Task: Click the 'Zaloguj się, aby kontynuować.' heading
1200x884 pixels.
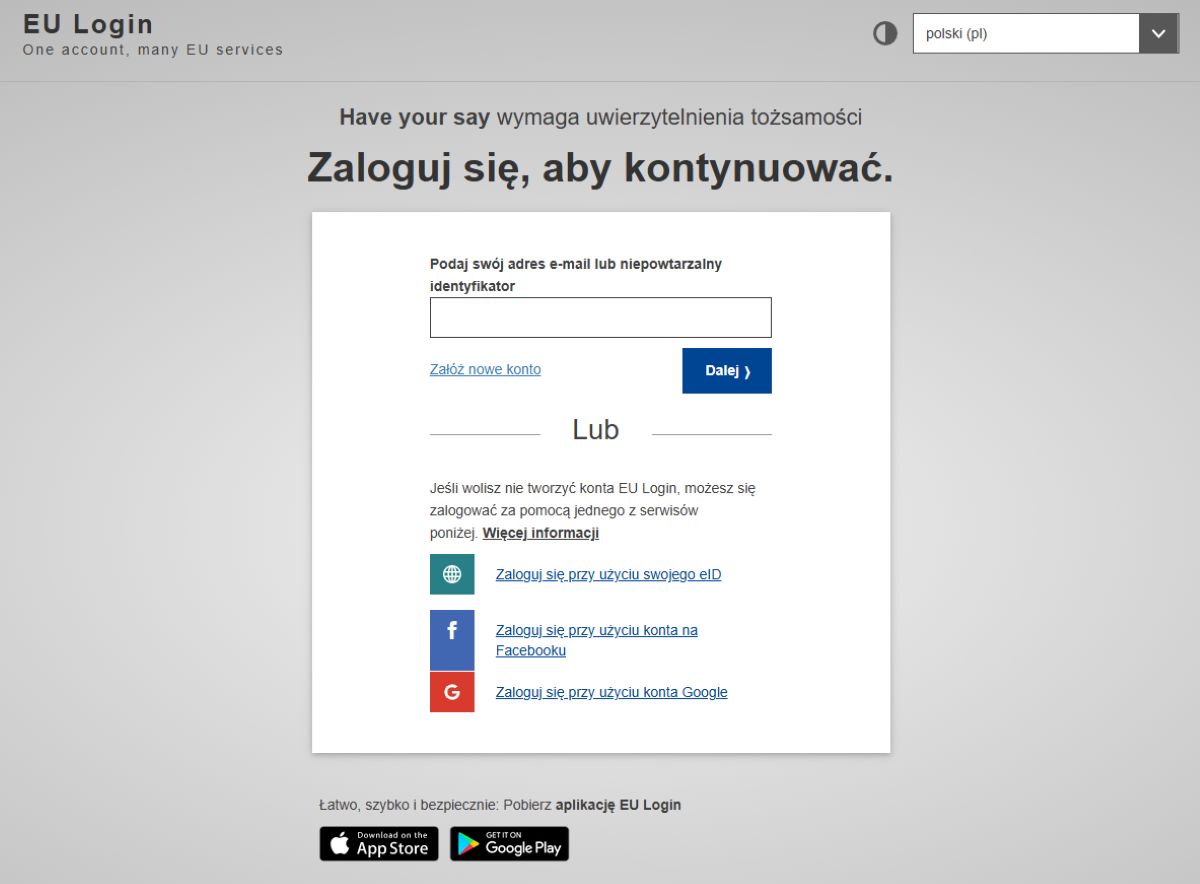Action: (x=600, y=168)
